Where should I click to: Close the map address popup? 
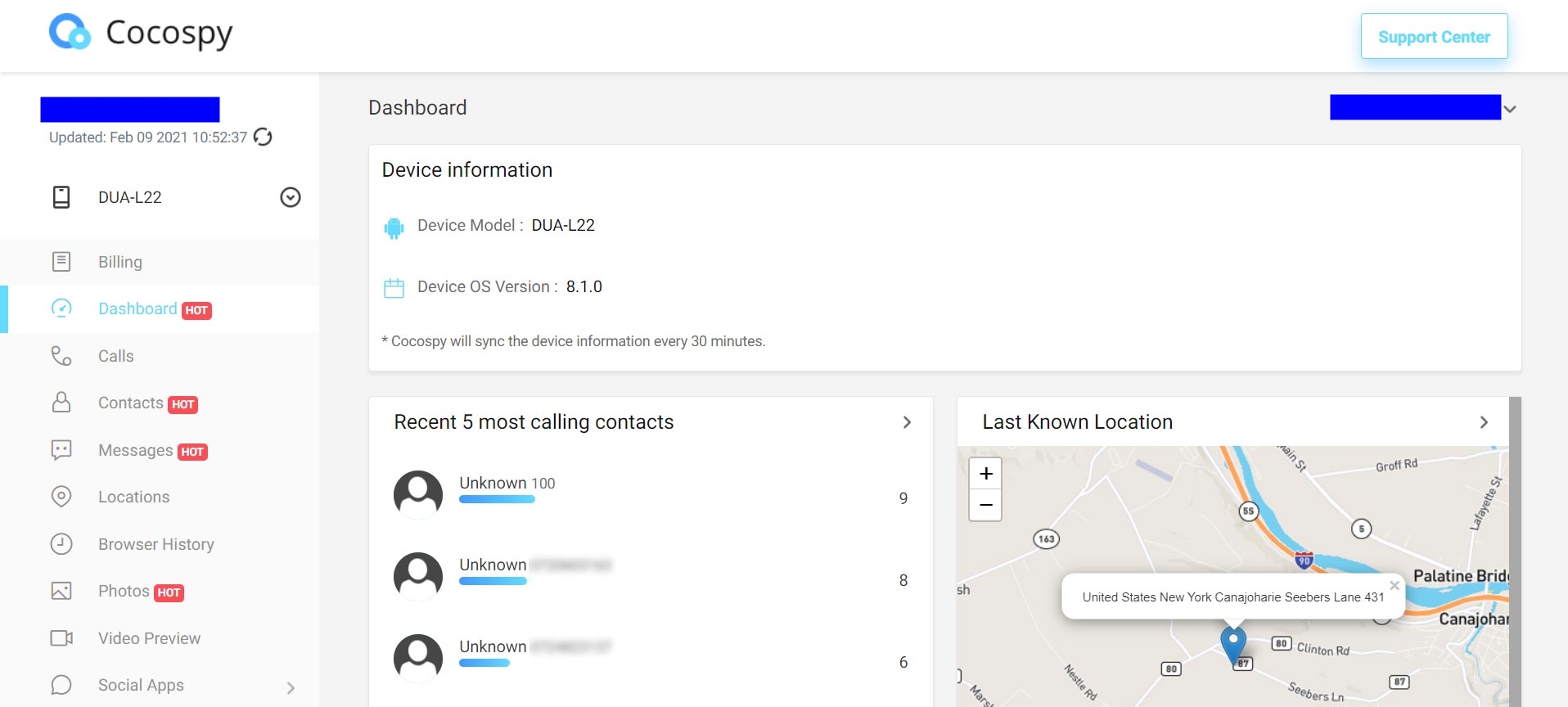point(1395,585)
